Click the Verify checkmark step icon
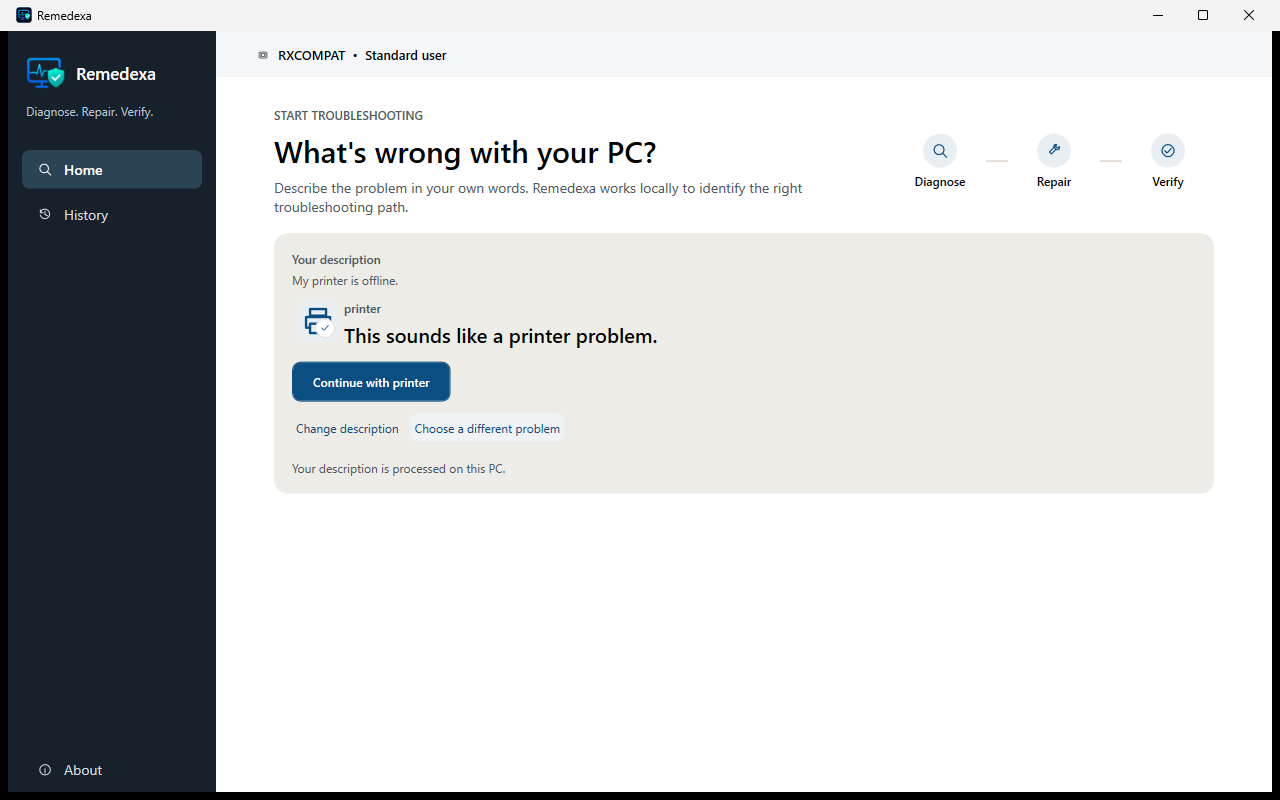 (1168, 151)
